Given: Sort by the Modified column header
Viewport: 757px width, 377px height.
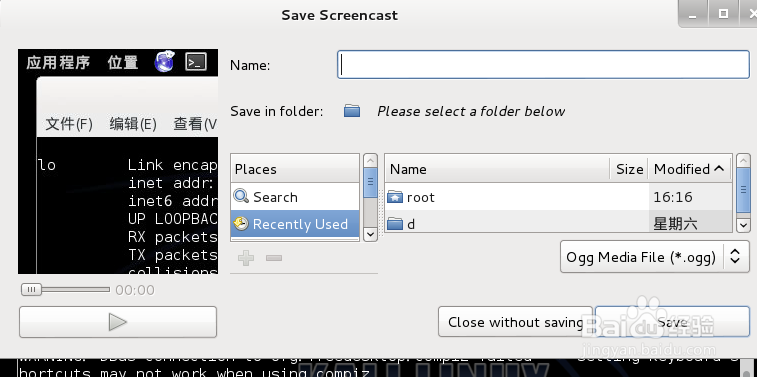Looking at the screenshot, I should click(689, 169).
